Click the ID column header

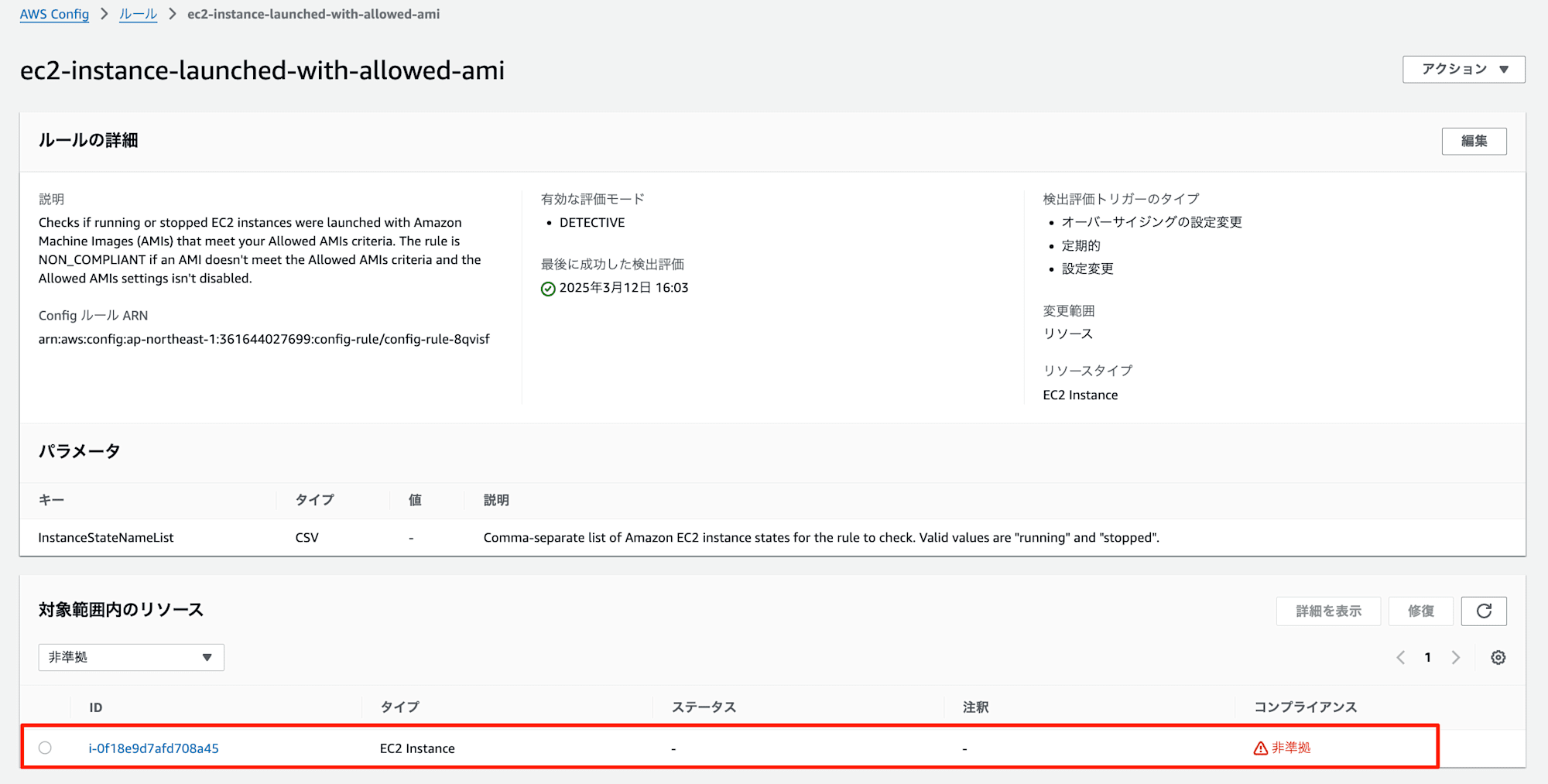95,707
